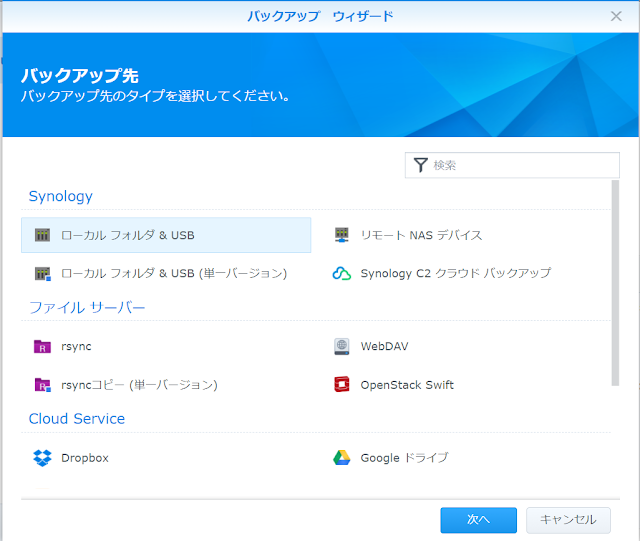Click the vertical scrollbar of destination list
640x541 pixels.
(615, 283)
